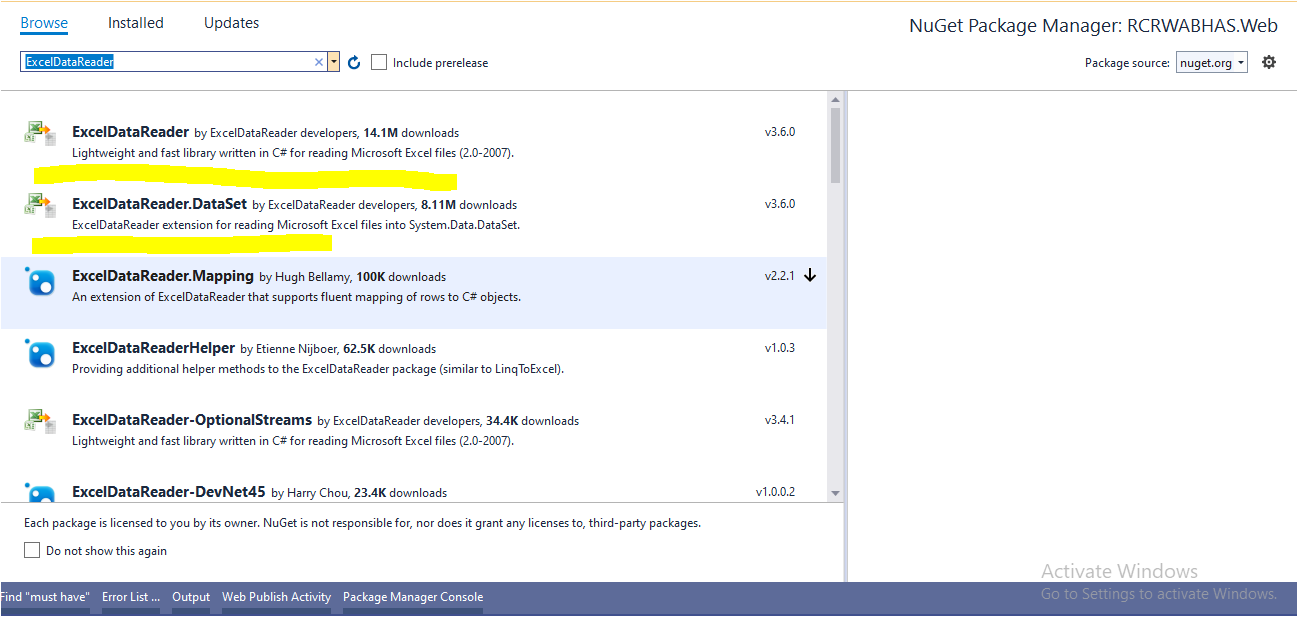Select the ExcelDataReader.DataSet package title
The width and height of the screenshot is (1298, 617).
[x=160, y=204]
